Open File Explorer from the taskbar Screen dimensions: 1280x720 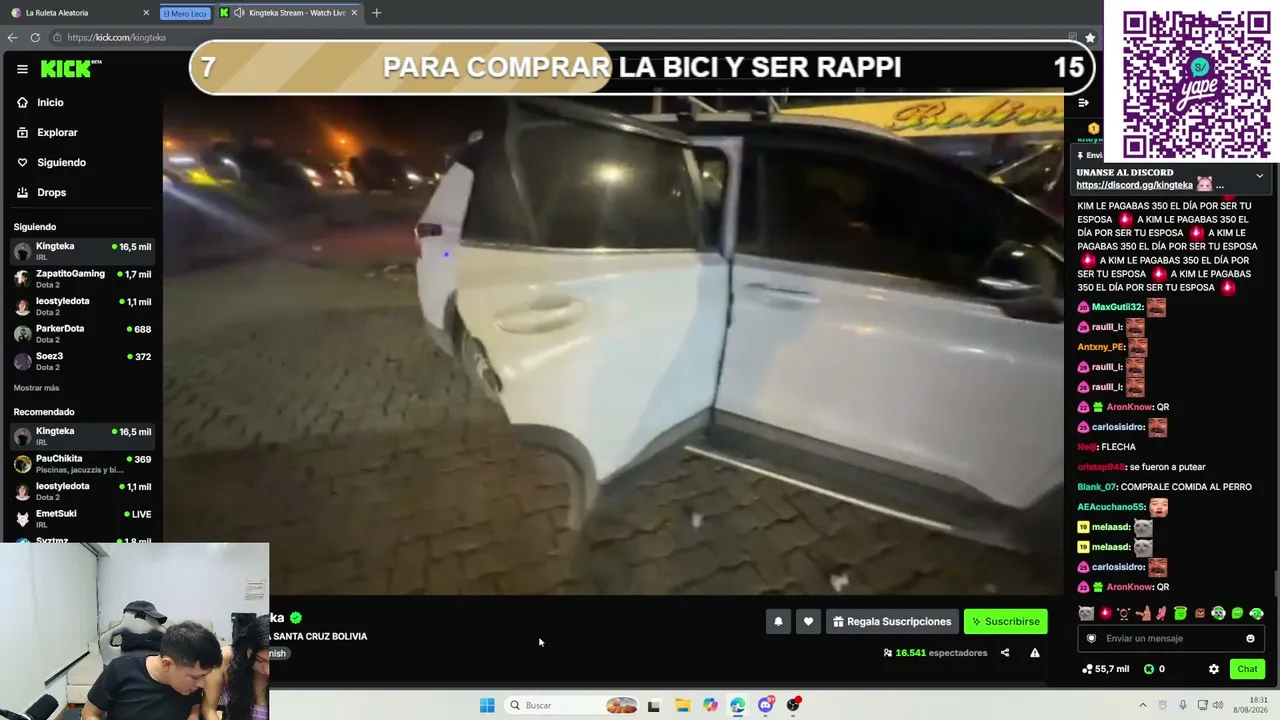coord(682,705)
